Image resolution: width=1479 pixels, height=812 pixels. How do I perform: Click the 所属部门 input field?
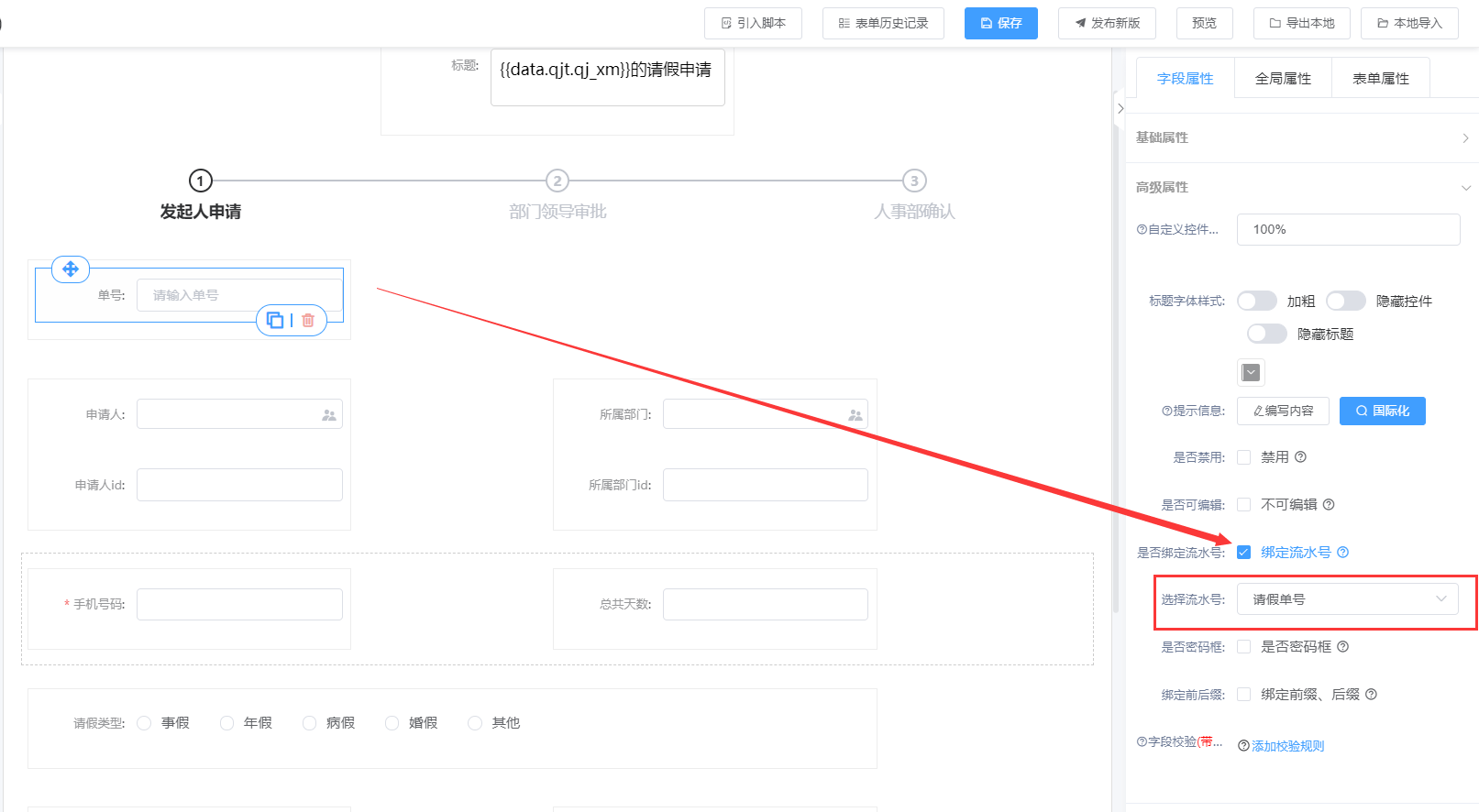tap(766, 414)
